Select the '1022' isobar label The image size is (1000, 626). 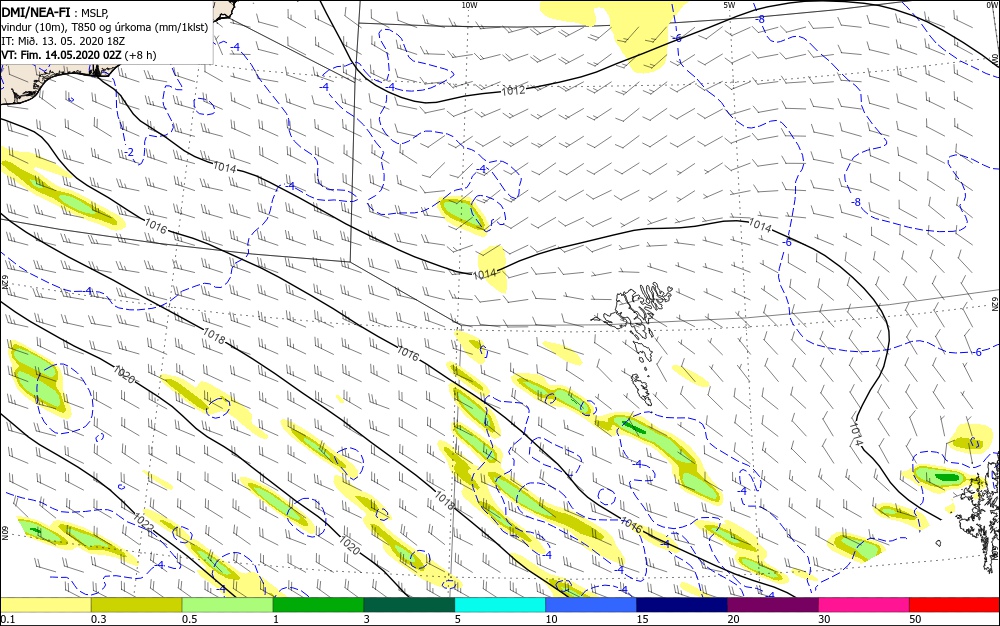point(143,521)
